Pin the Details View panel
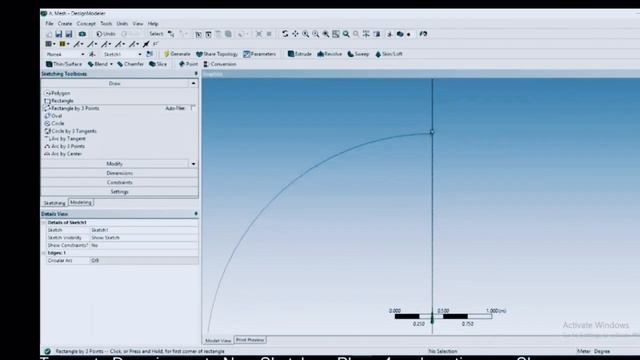This screenshot has height=360, width=640. tap(196, 214)
